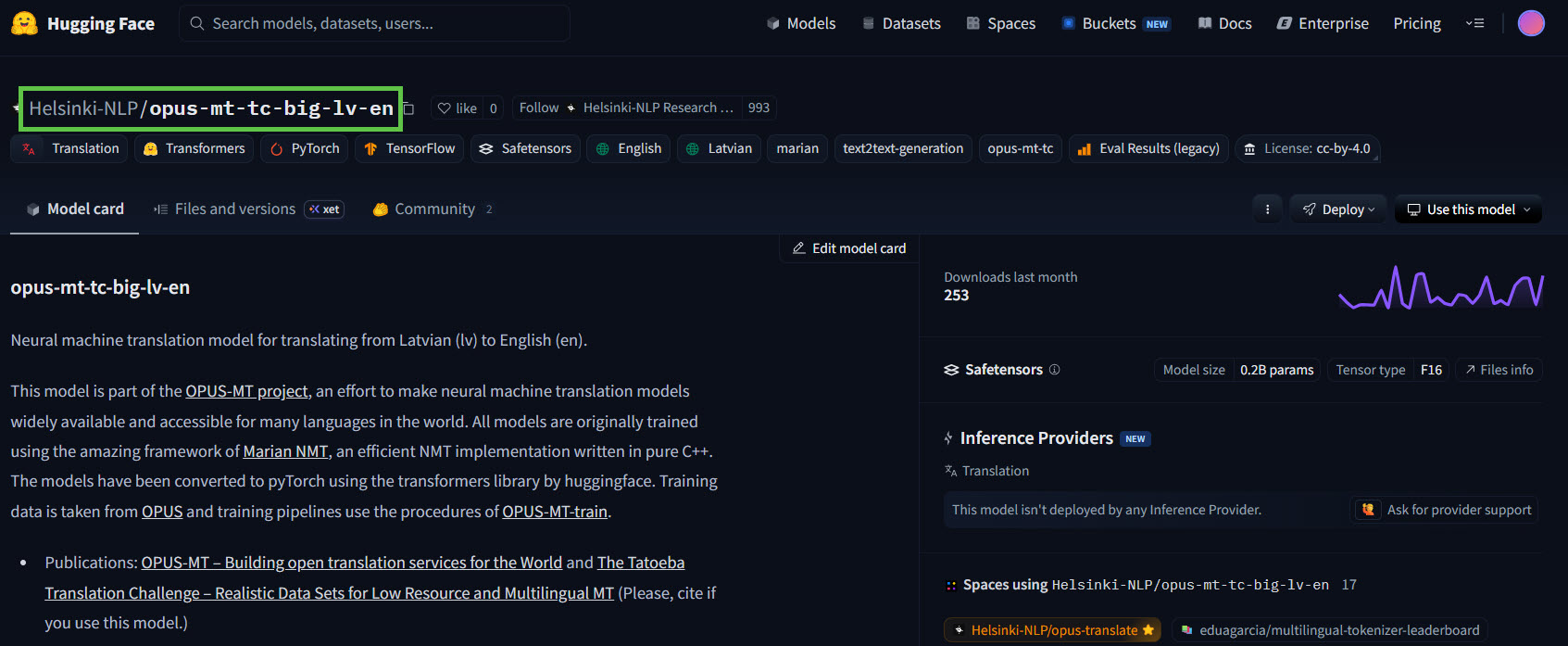
Task: Open the OPUS-MT project link
Action: click(x=246, y=391)
